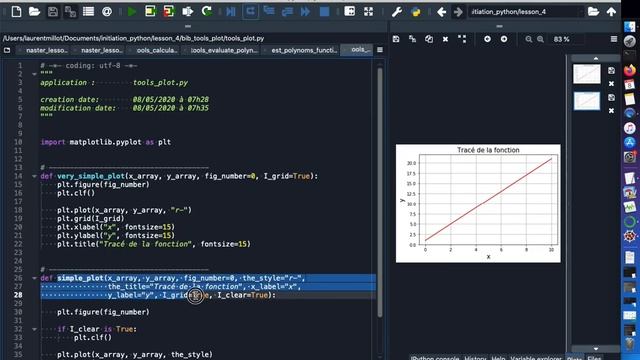Open Help tab in bottom pane

(498, 358)
